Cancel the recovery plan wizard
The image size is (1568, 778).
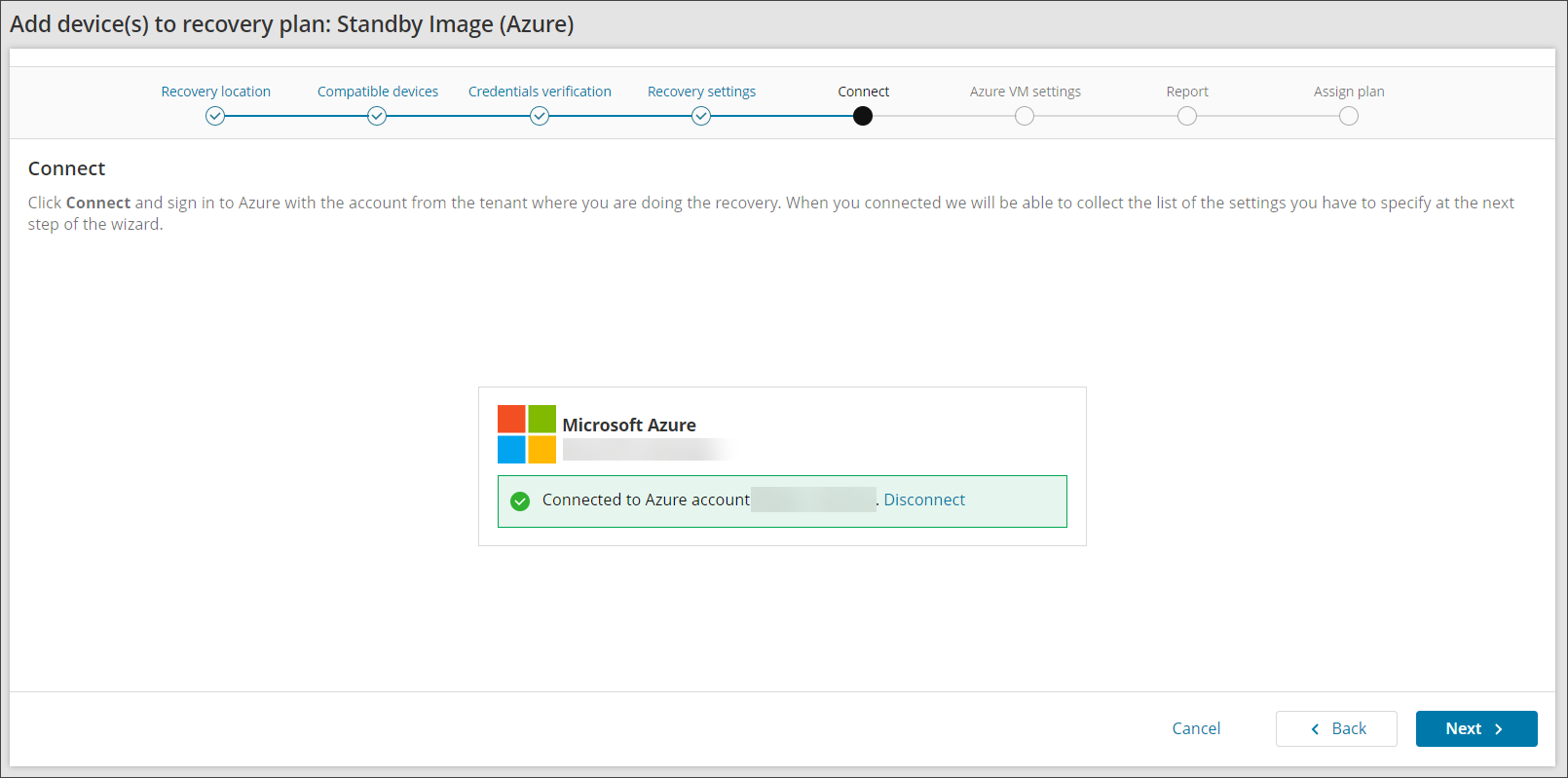pyautogui.click(x=1196, y=728)
